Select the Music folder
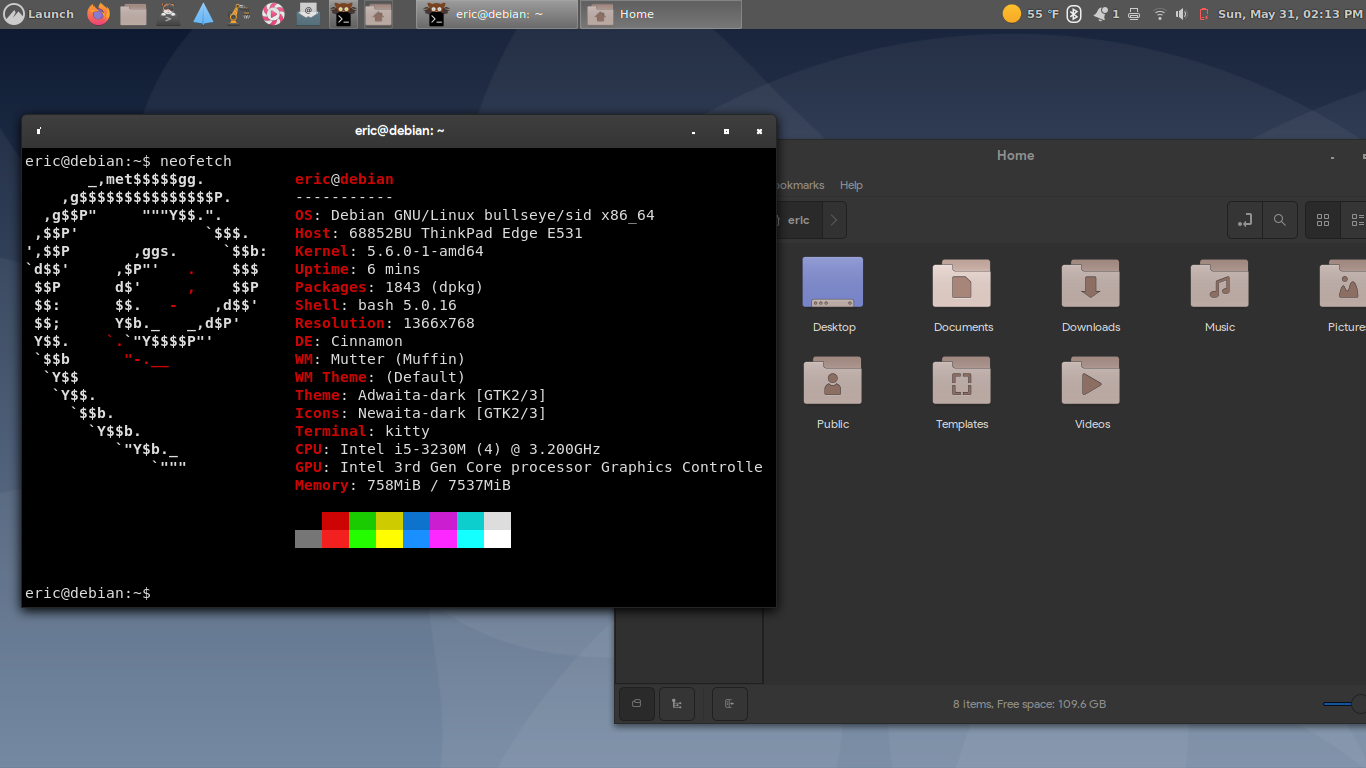The image size is (1366, 768). [x=1219, y=295]
